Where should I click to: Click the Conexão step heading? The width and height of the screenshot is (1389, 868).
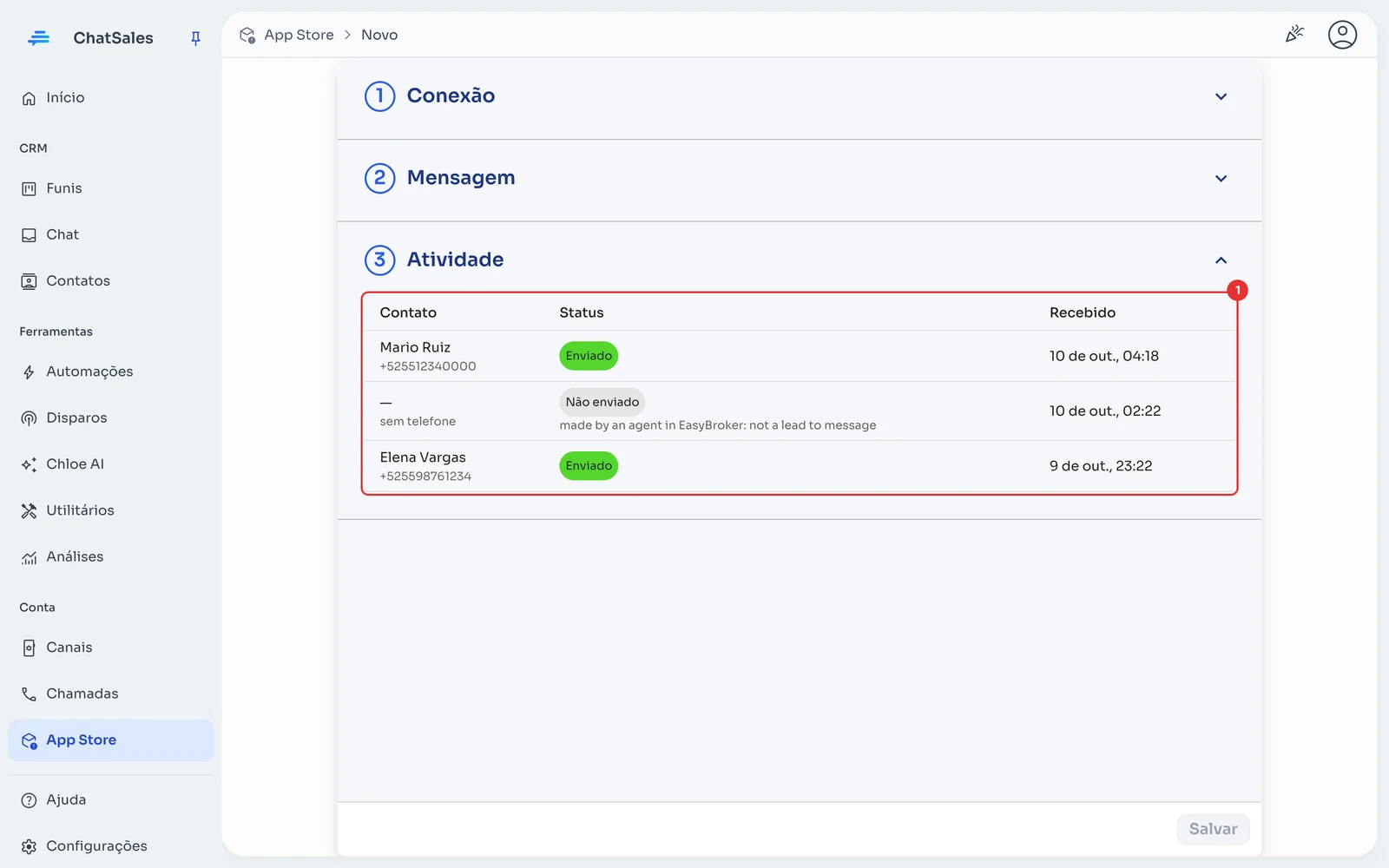[x=451, y=95]
